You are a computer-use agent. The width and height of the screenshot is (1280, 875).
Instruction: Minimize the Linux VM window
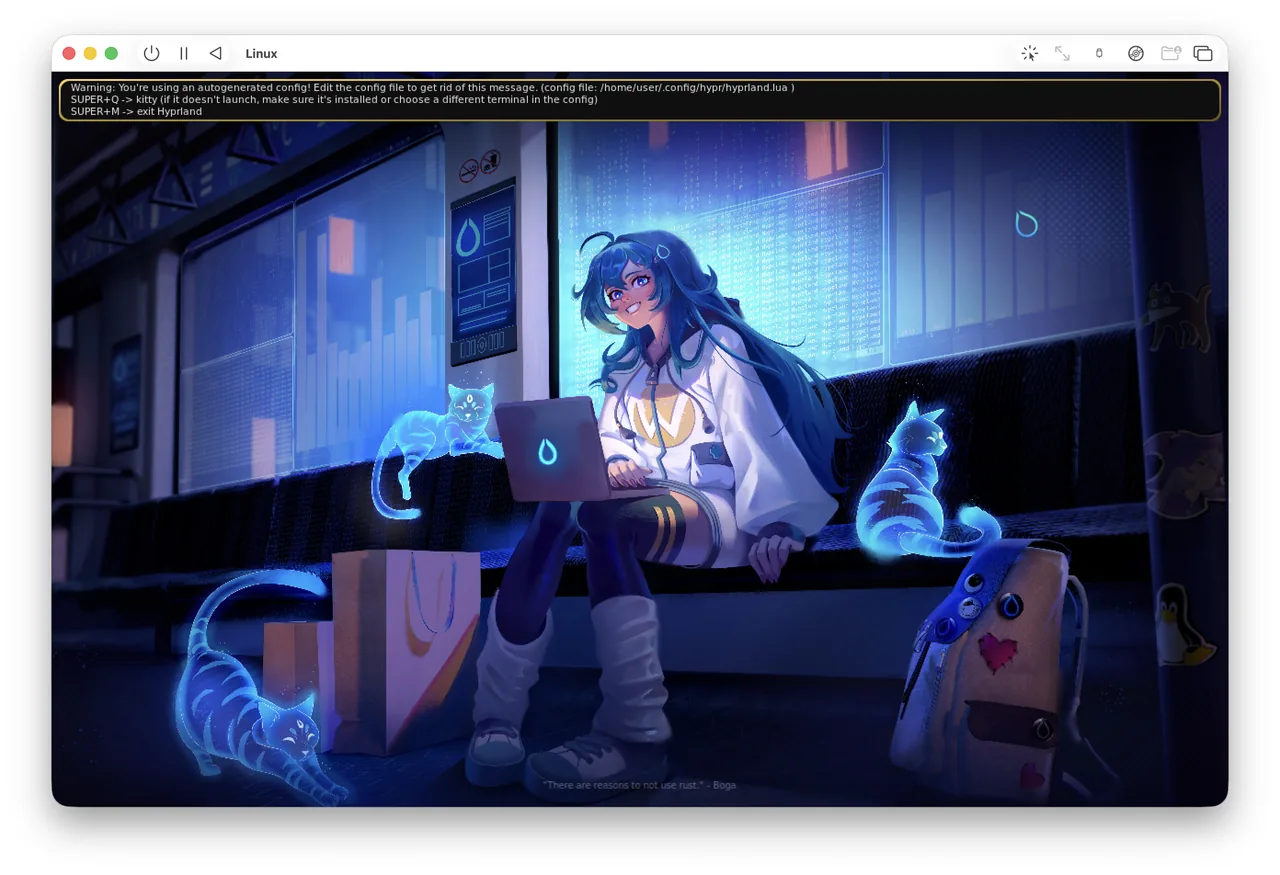click(x=90, y=53)
